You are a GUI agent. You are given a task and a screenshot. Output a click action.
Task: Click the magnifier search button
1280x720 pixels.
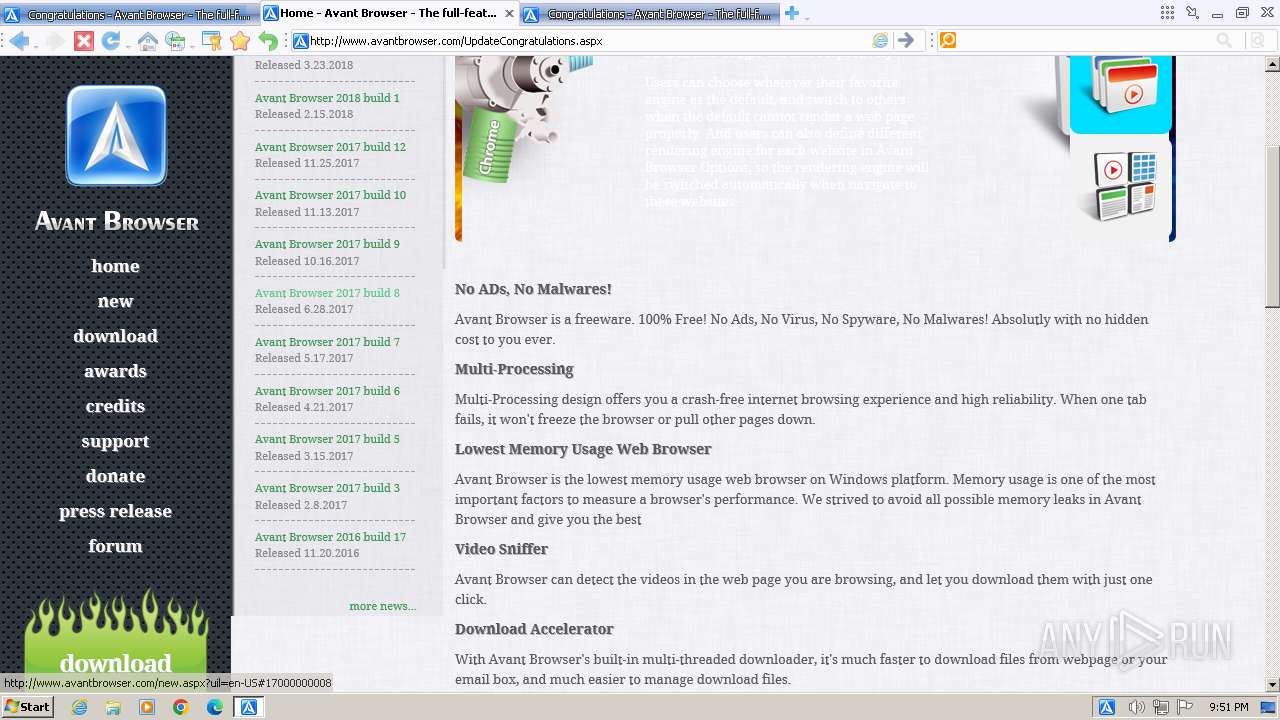[x=1224, y=41]
